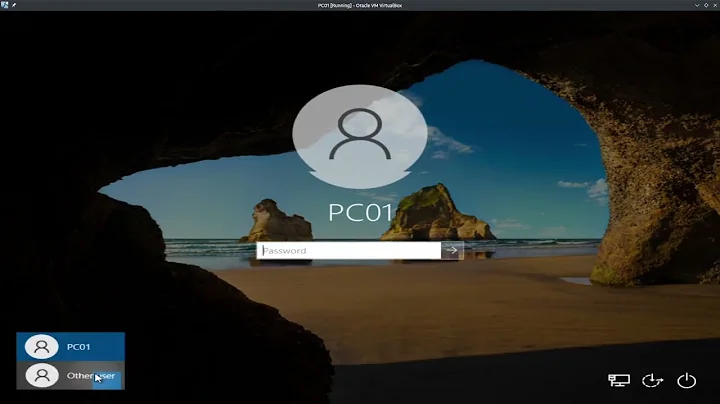Viewport: 720px width, 404px height.
Task: Switch to Other user account
Action: tap(71, 376)
